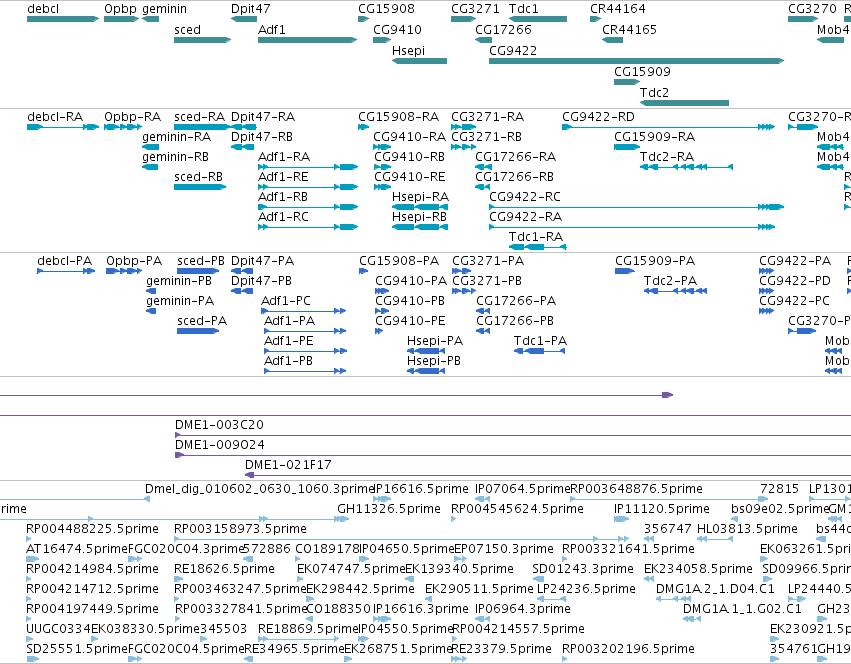Open the Tdc2 gene feature

pyautogui.click(x=684, y=103)
